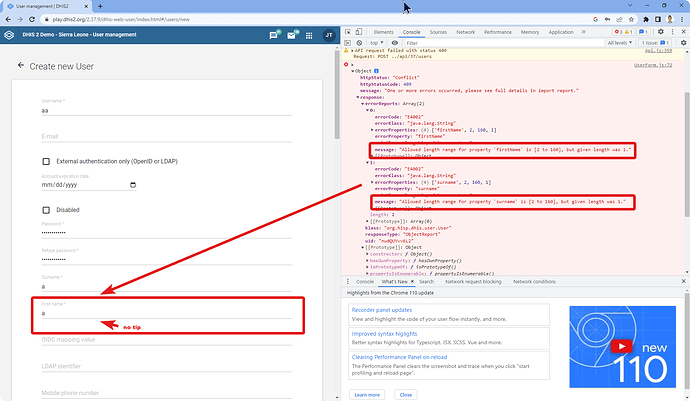Go back using the browser back arrow
Viewport: 690px width, 401px height.
[8, 19]
